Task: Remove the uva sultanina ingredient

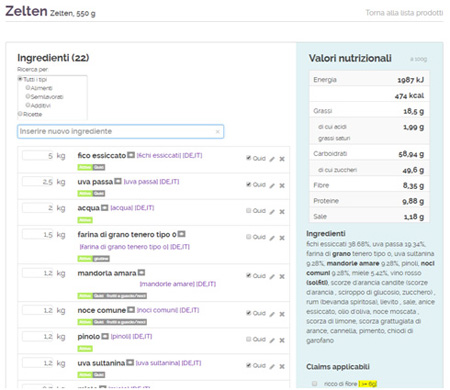Action: (x=282, y=366)
